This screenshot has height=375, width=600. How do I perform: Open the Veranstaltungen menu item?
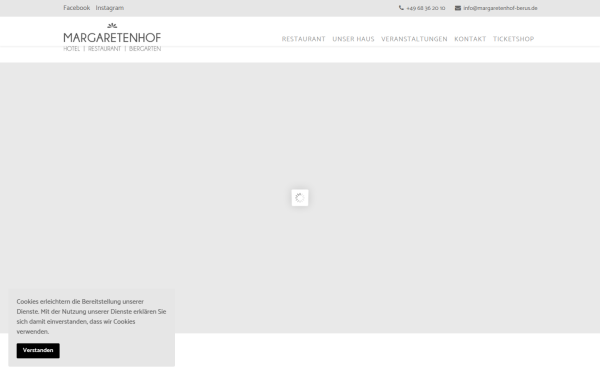[414, 39]
